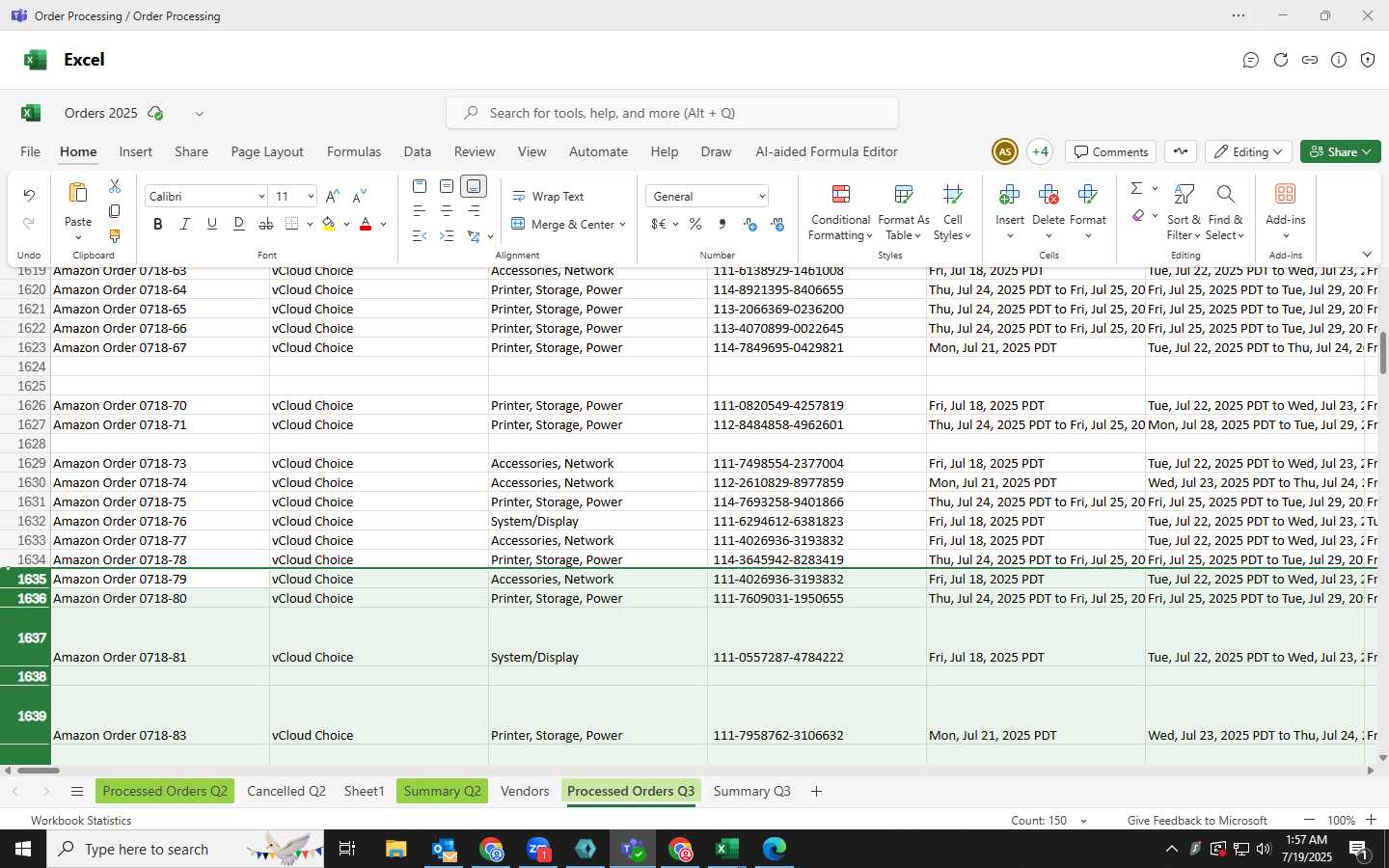Set top vertical alignment

tap(420, 186)
